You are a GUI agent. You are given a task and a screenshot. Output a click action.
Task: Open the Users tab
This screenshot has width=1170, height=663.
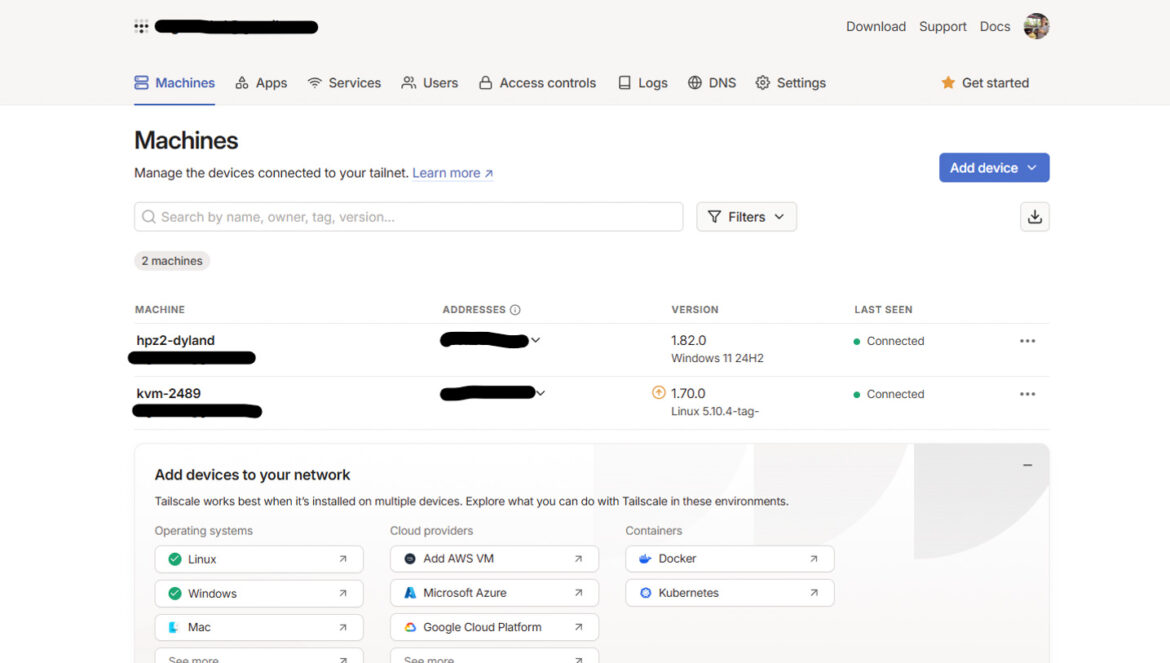[x=430, y=83]
